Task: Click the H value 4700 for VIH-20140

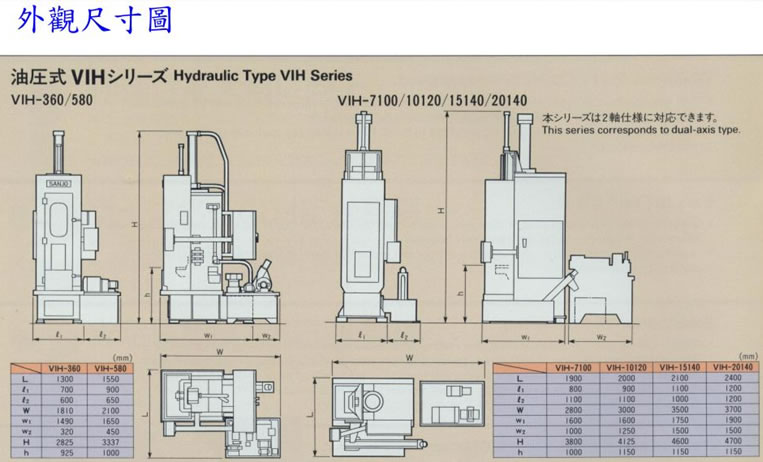Action: click(732, 441)
